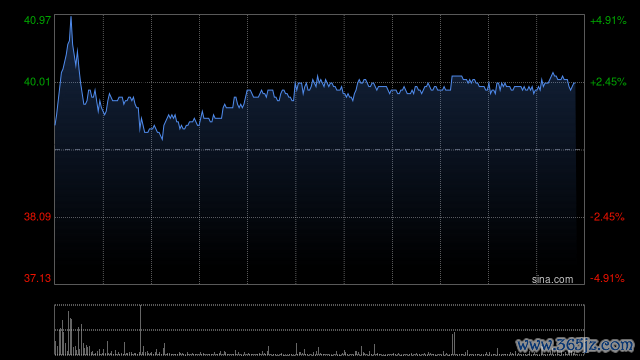Viewport: 640px width, 360px height.
Task: Click the 40.01 price axis label
Action: click(38, 82)
